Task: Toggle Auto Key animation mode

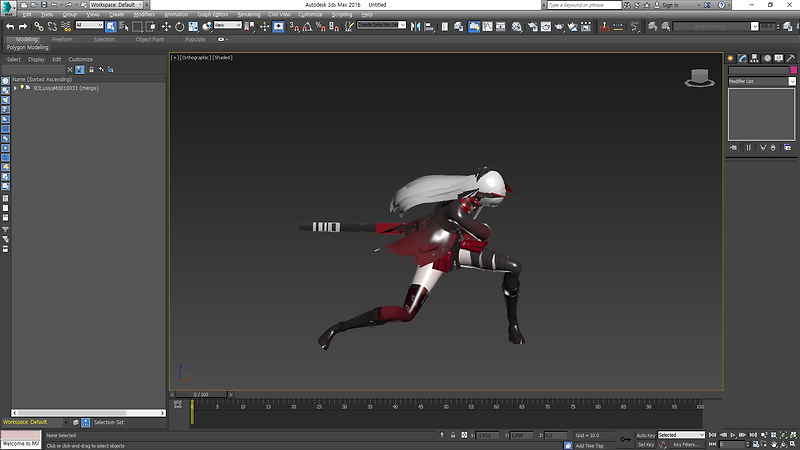Action: [645, 435]
